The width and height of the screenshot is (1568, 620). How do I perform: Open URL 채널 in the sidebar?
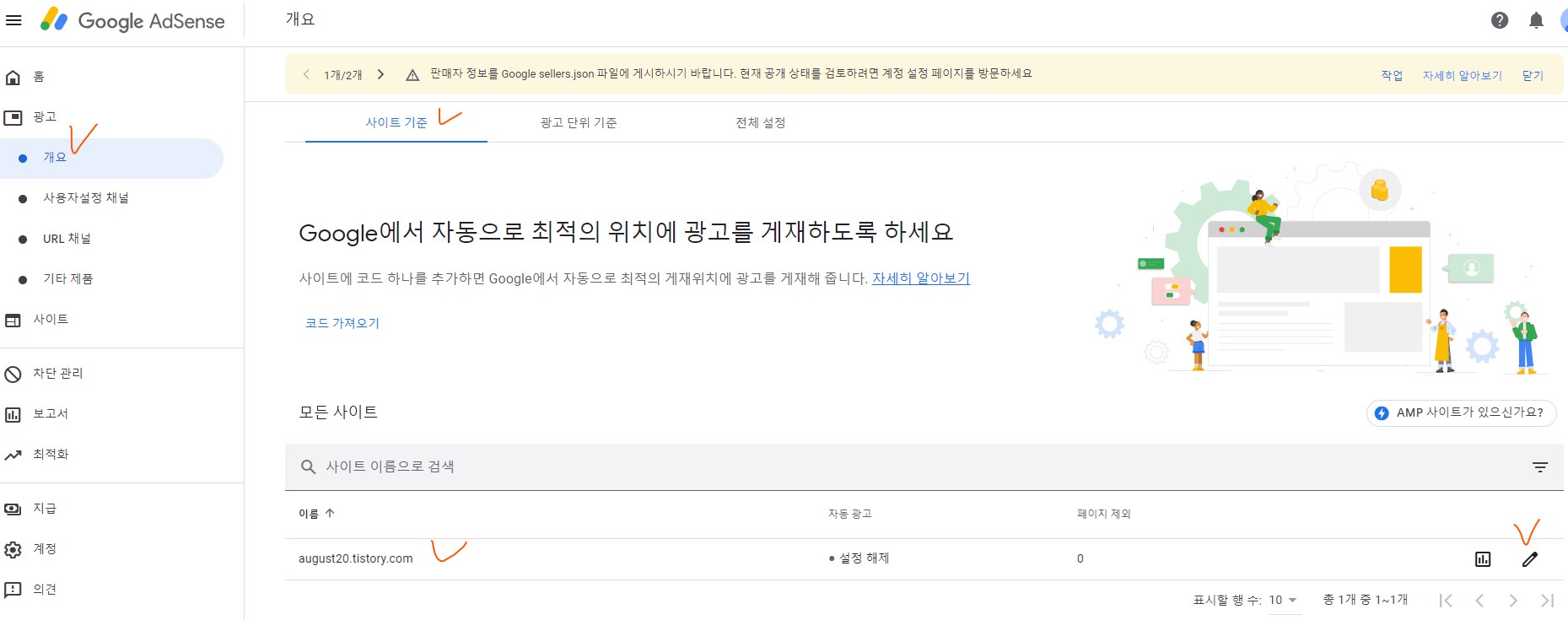(67, 239)
